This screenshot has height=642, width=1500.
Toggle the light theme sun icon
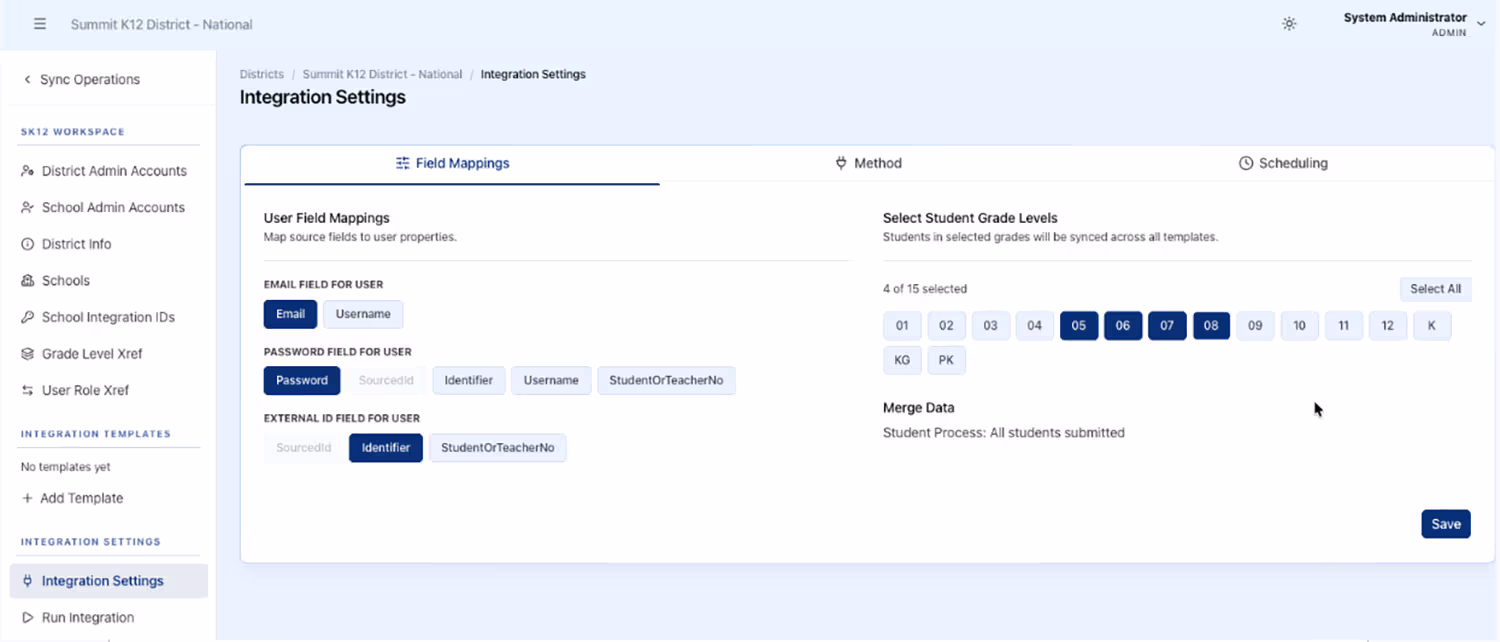tap(1290, 24)
